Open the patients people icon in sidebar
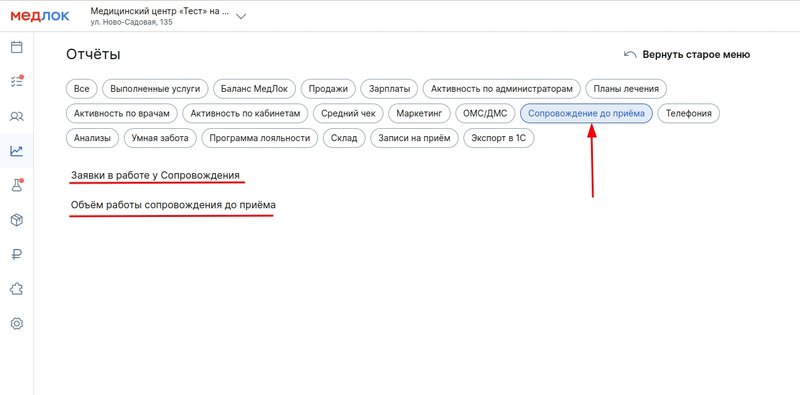This screenshot has height=395, width=800. 17,116
